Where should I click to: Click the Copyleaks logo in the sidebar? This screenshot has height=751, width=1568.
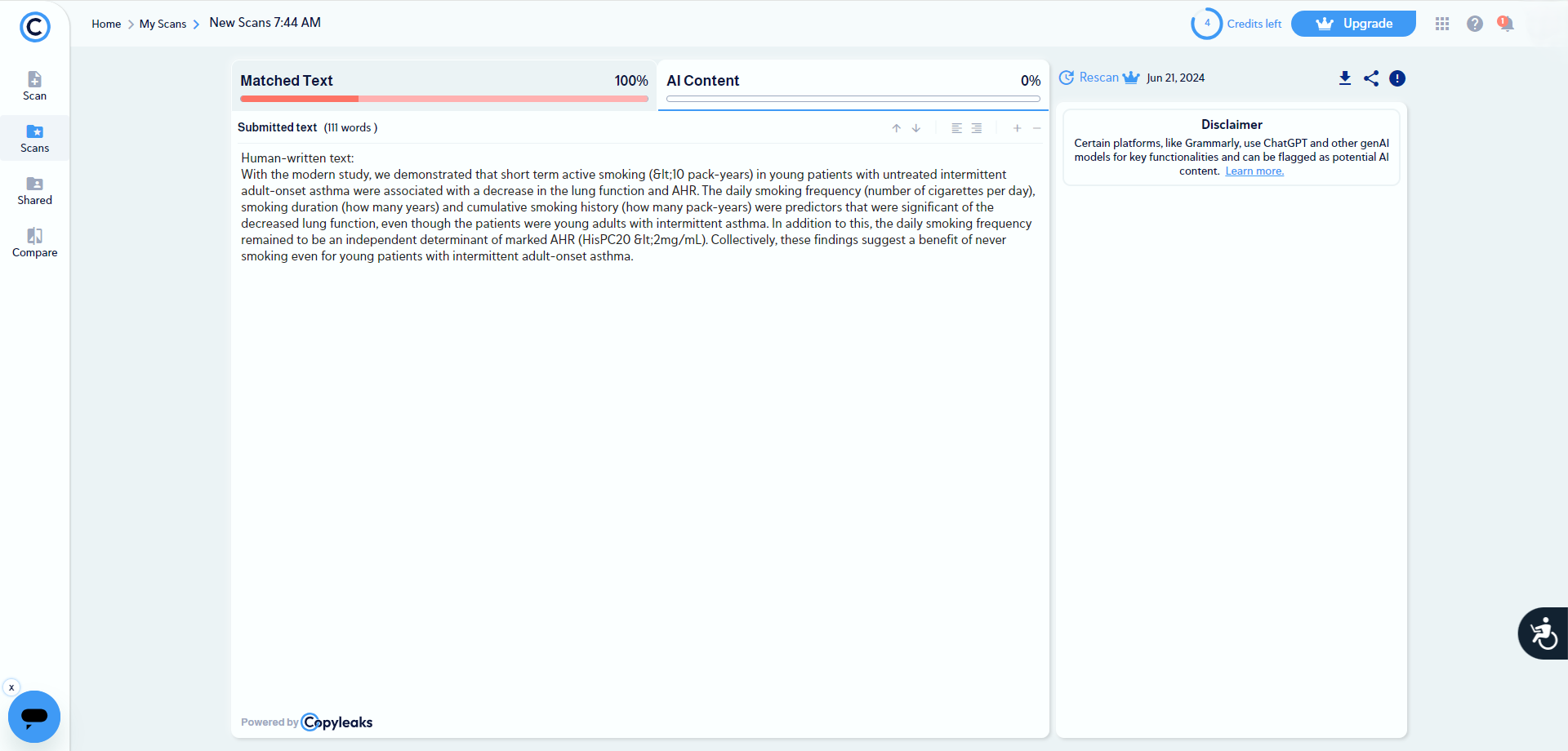tap(34, 27)
